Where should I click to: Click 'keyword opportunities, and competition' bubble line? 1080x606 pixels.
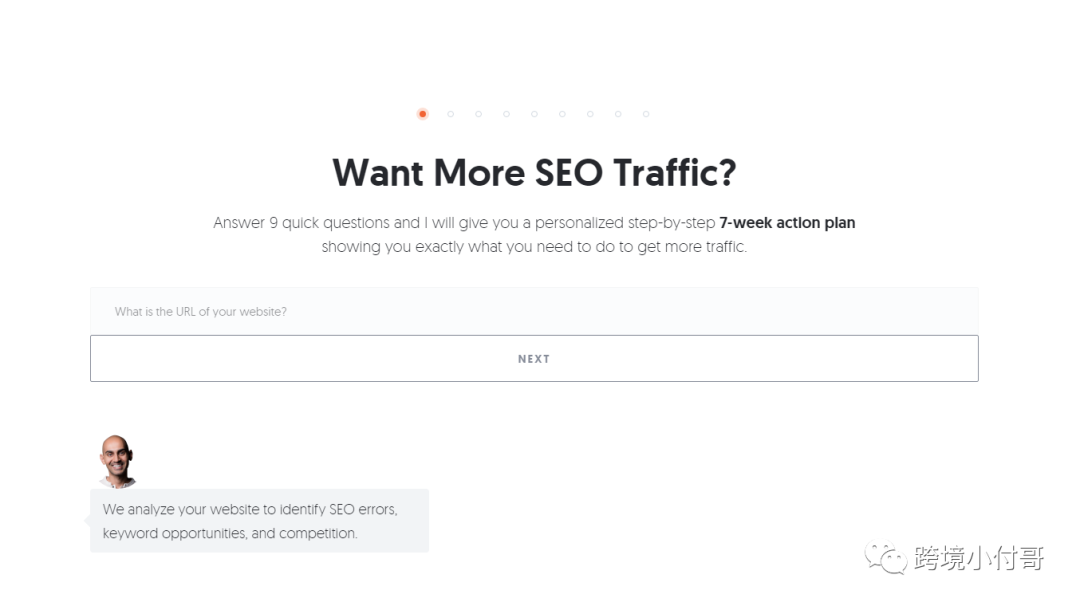230,533
